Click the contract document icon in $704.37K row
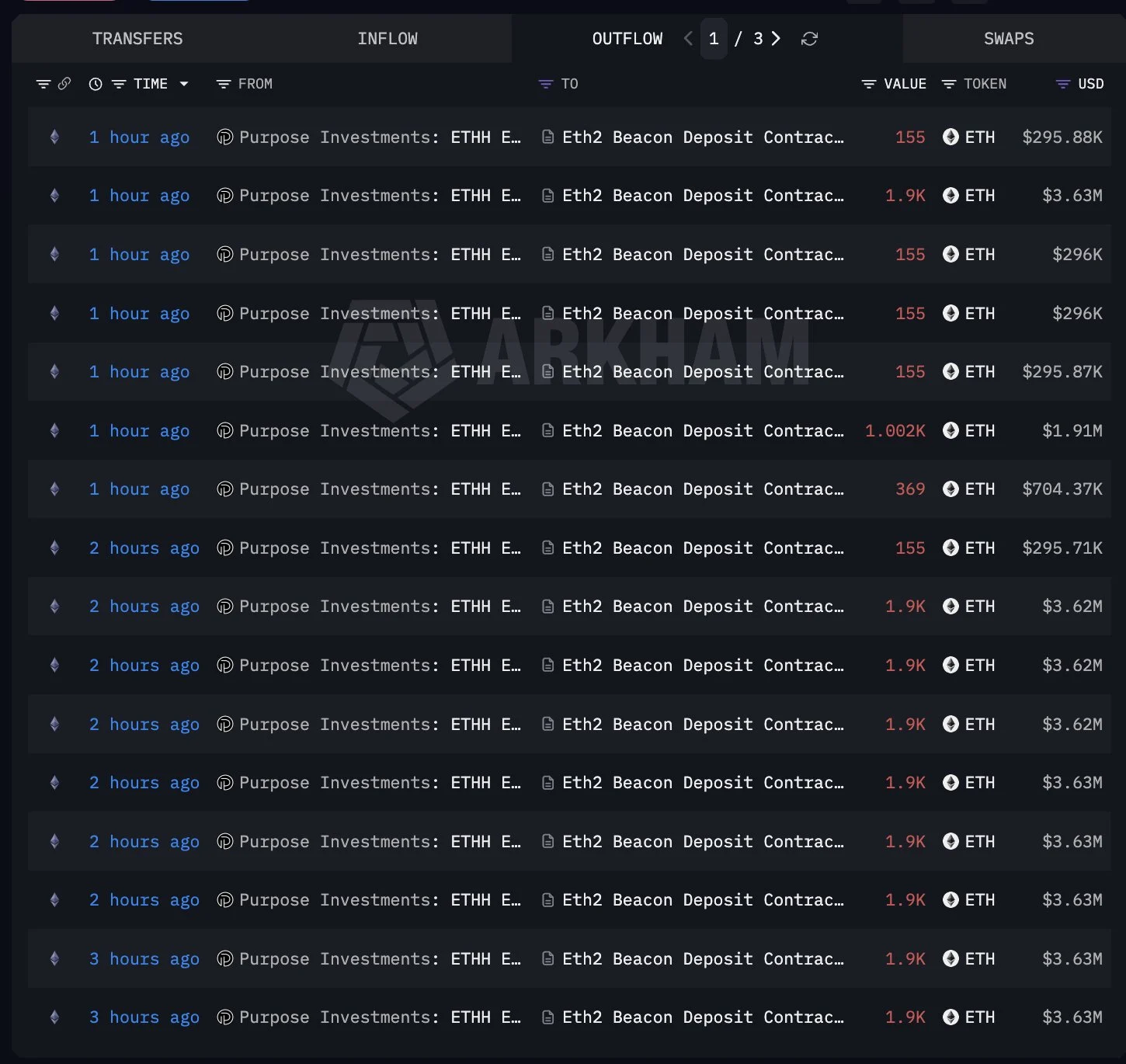 [548, 489]
